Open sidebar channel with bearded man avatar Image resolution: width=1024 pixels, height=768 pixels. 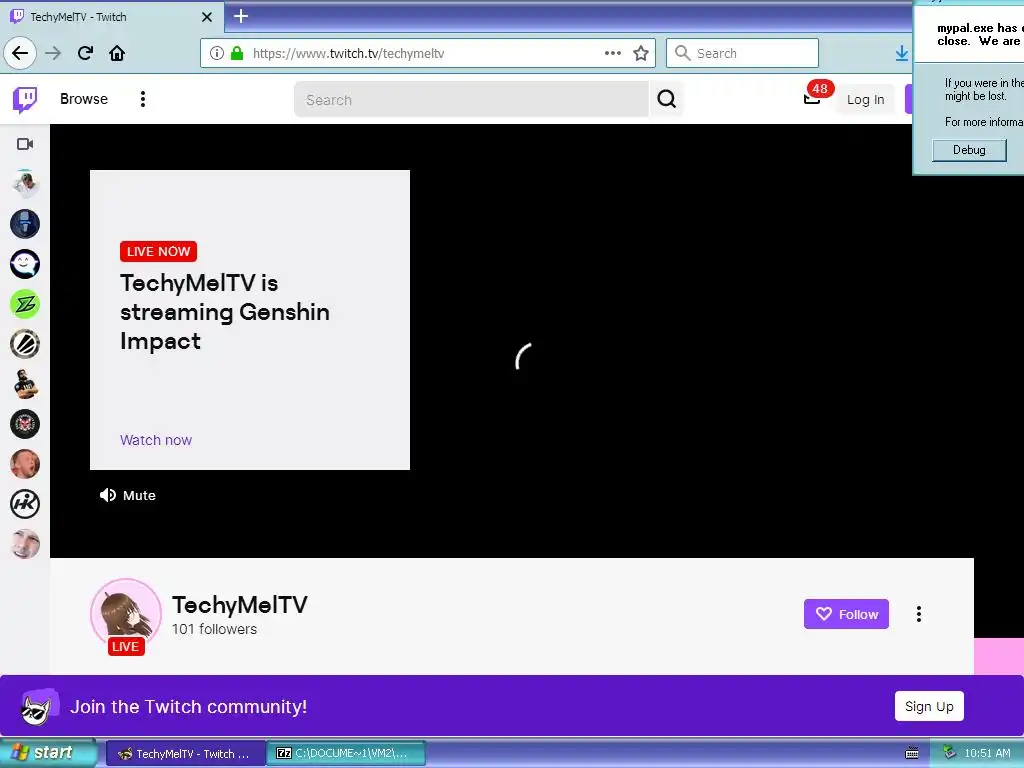(25, 384)
